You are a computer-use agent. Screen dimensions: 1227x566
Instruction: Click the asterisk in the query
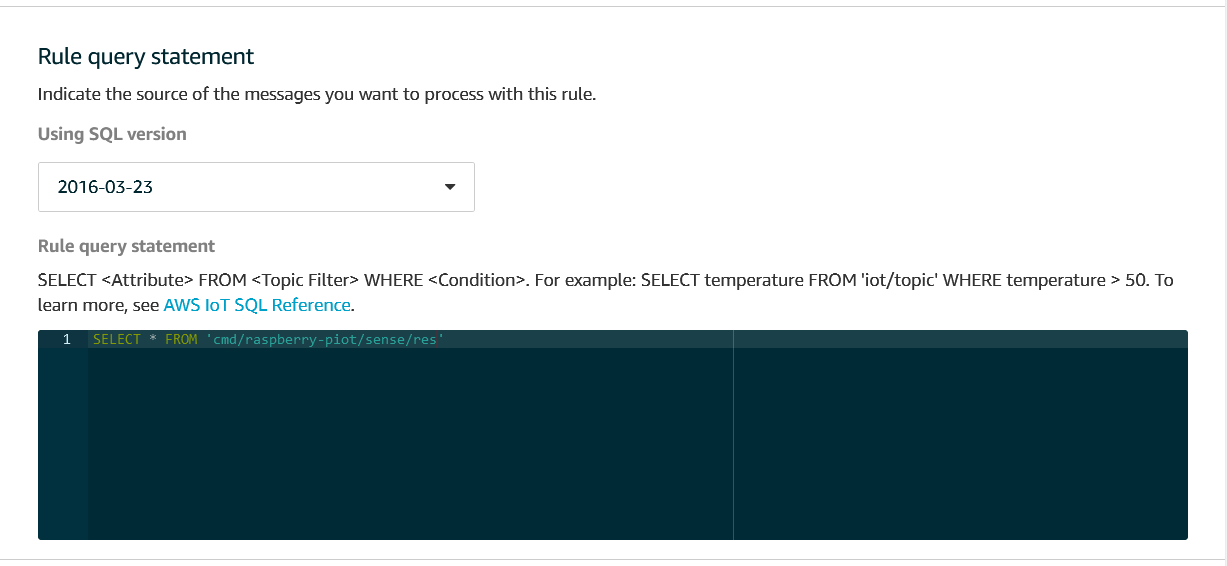153,339
